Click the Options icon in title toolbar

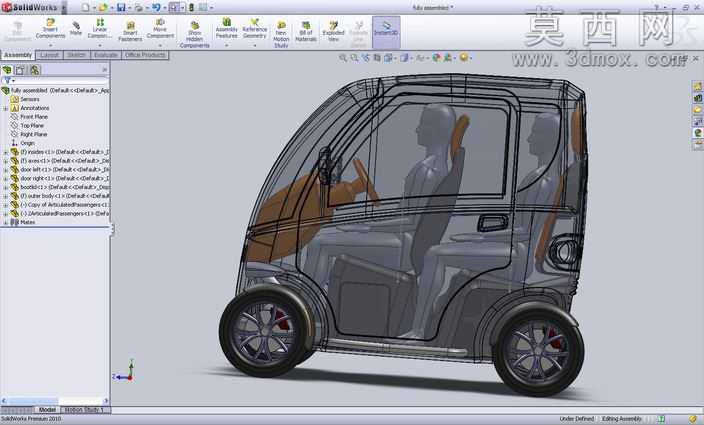(203, 7)
